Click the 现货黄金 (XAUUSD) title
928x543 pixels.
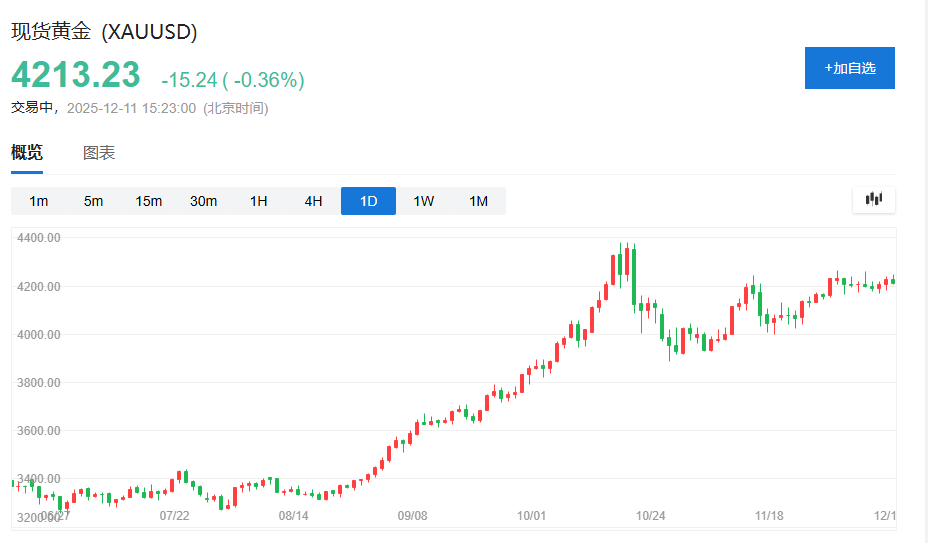104,32
